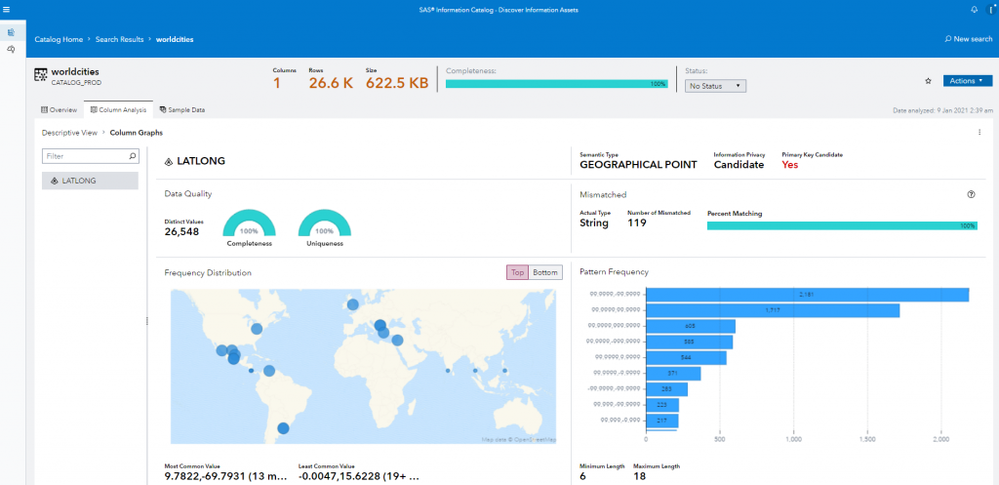Select the top catalog icon in left sidebar
Screen dimensions: 999x485
coord(11,32)
